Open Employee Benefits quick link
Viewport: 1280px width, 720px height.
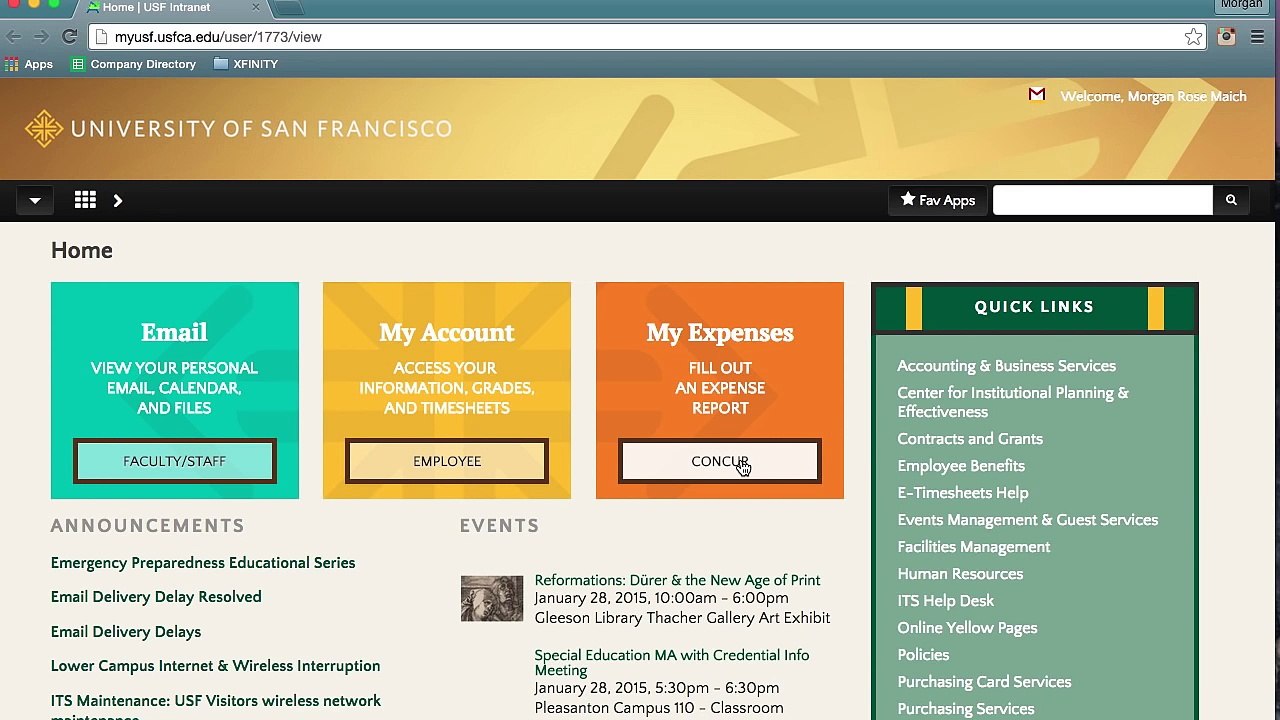click(961, 466)
